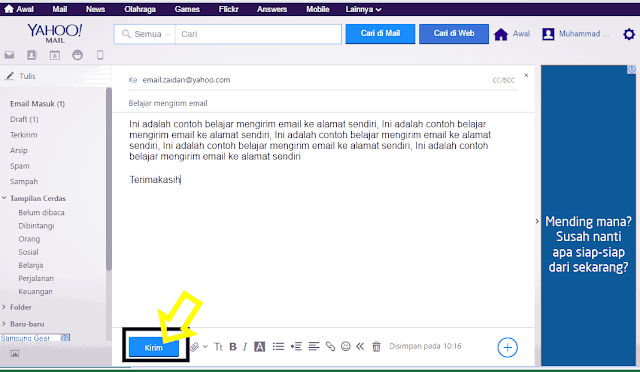
Task: Click the Cari di Web button
Action: point(453,33)
